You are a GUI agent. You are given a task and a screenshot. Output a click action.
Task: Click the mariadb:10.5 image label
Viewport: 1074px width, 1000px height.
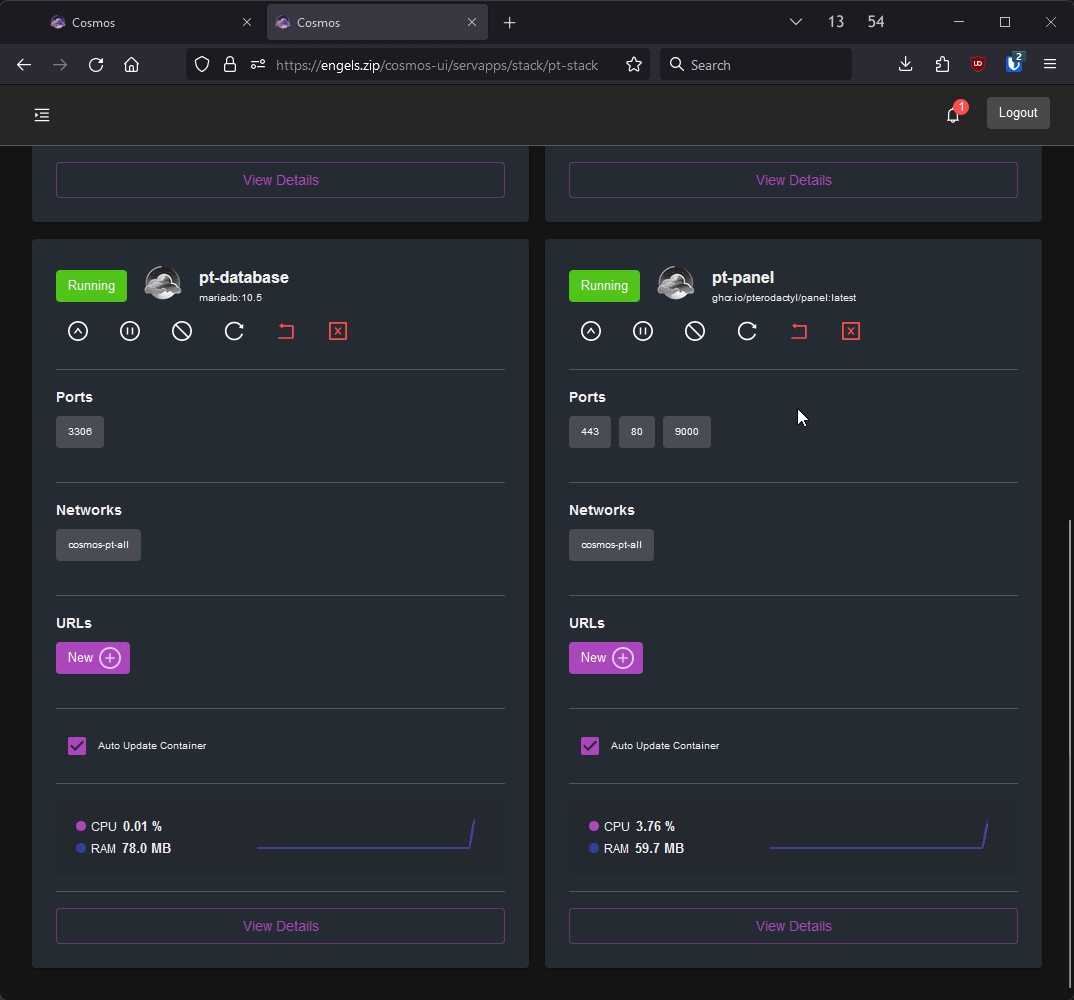[231, 298]
